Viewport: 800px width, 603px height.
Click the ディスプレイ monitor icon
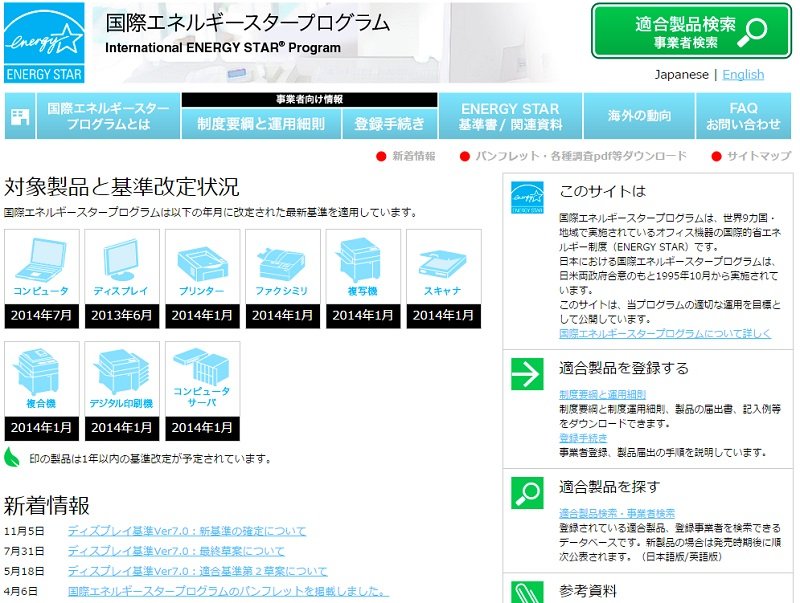click(x=121, y=260)
